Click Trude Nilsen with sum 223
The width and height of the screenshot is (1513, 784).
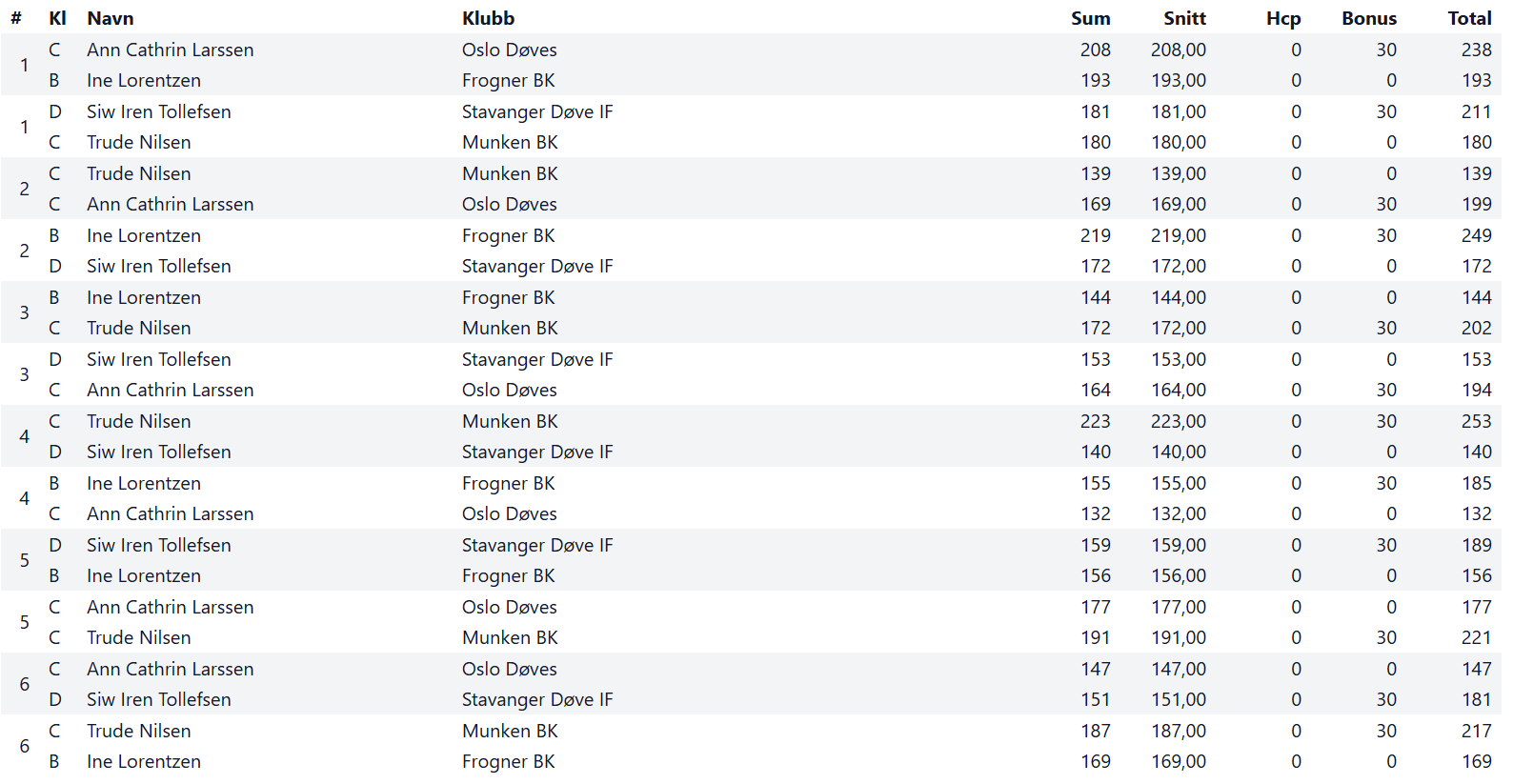coord(138,421)
